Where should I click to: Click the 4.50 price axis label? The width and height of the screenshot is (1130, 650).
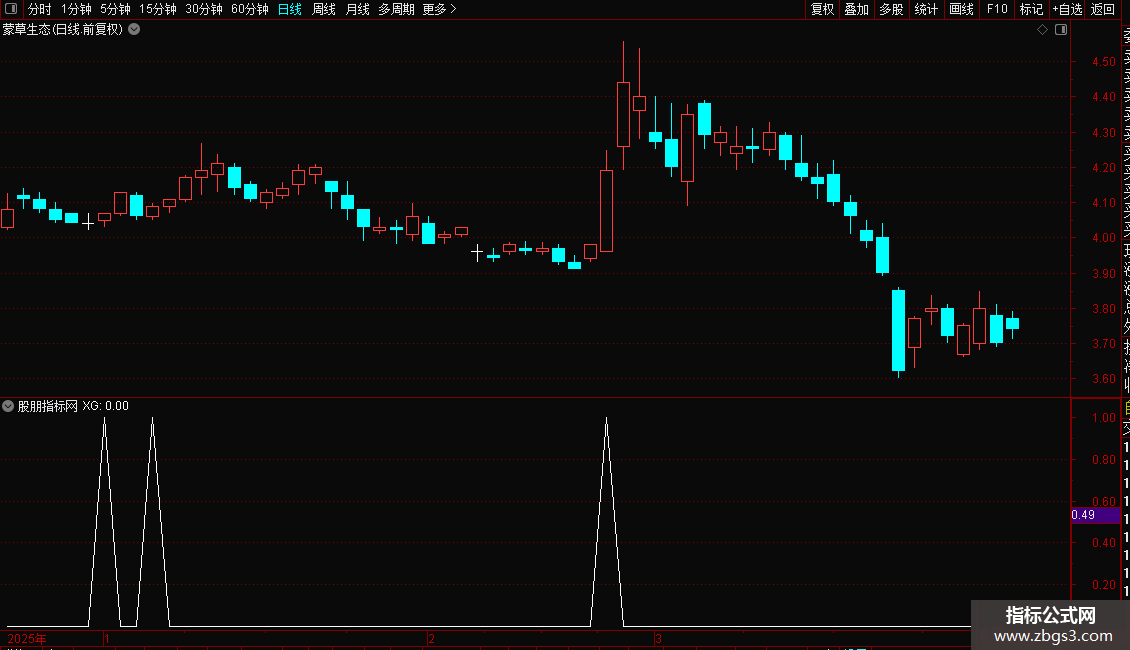(1103, 62)
